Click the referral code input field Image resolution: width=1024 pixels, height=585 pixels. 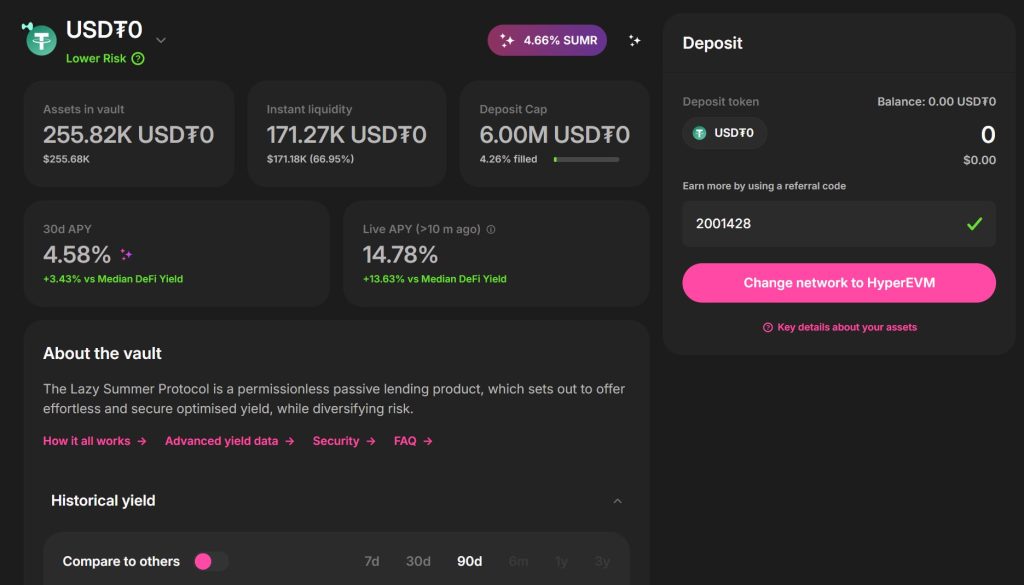820,224
